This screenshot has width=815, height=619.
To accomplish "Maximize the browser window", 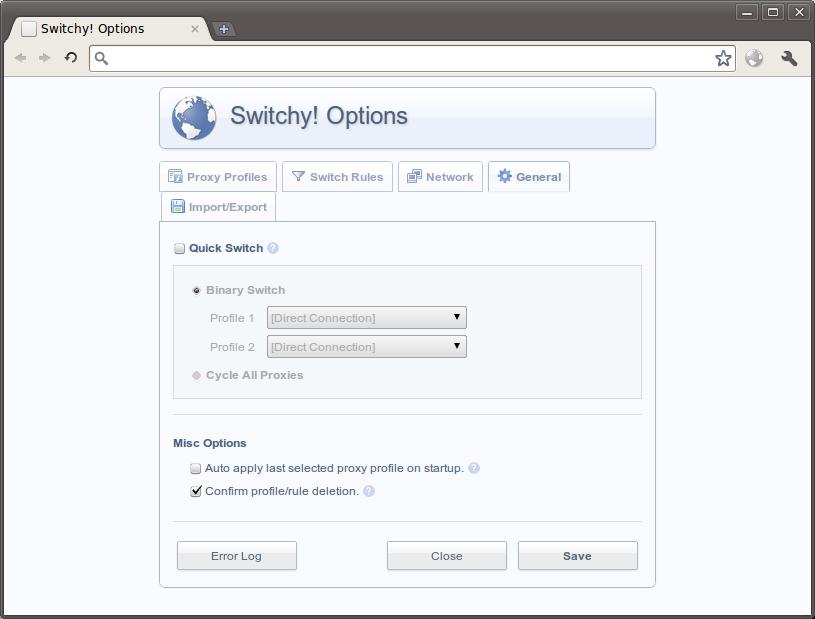I will click(x=773, y=12).
